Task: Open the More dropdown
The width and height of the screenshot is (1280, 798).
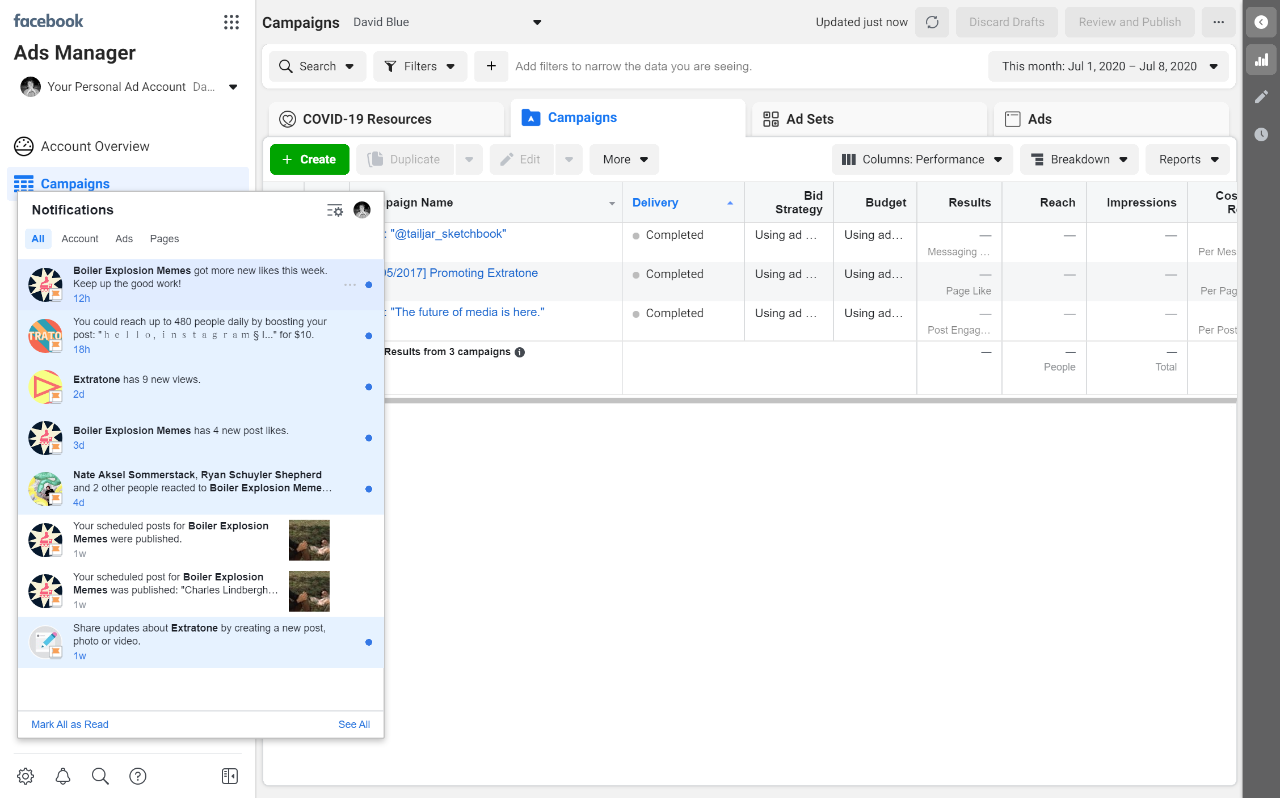Action: tap(625, 159)
